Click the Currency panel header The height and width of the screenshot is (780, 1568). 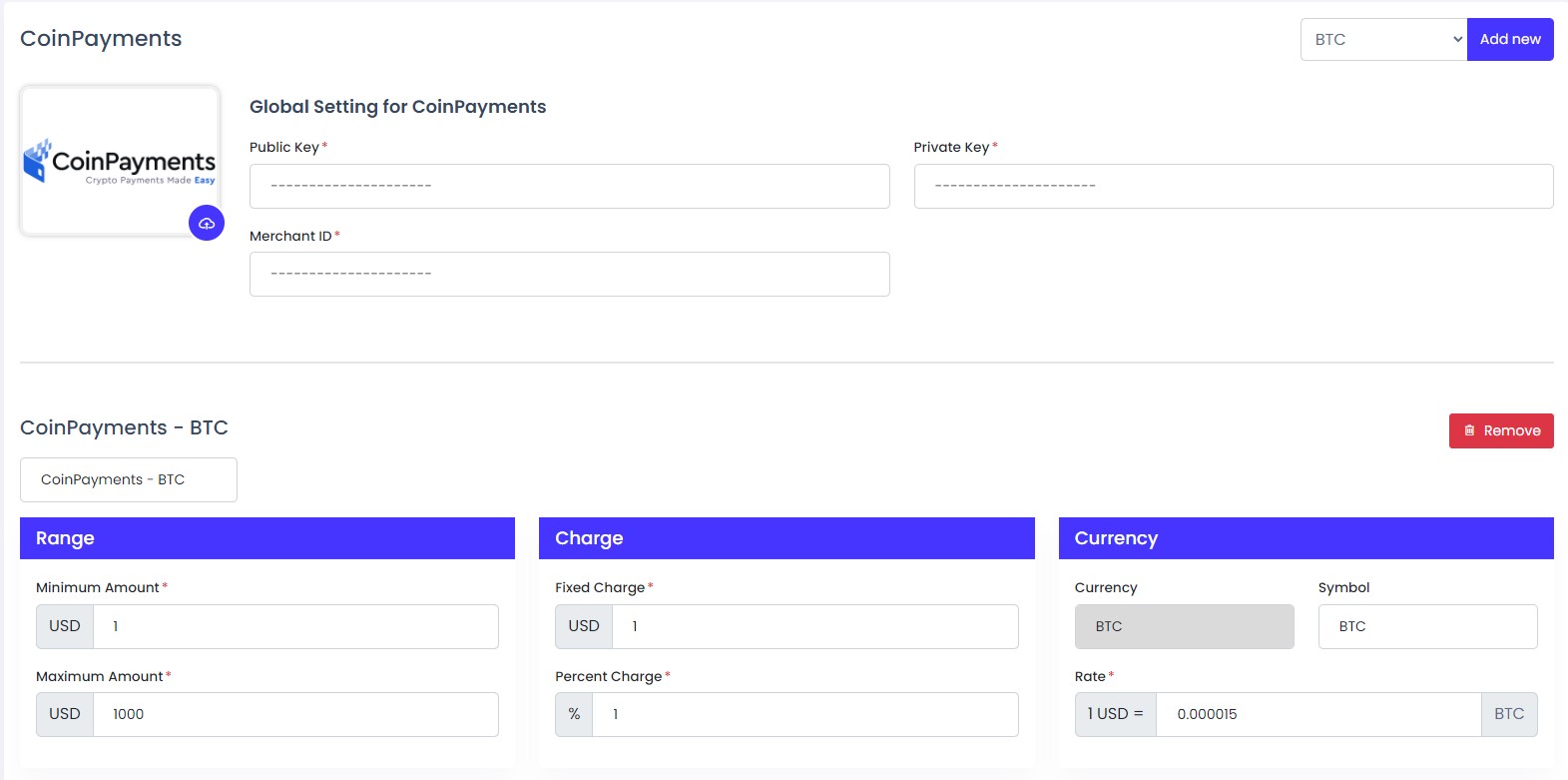(1306, 538)
